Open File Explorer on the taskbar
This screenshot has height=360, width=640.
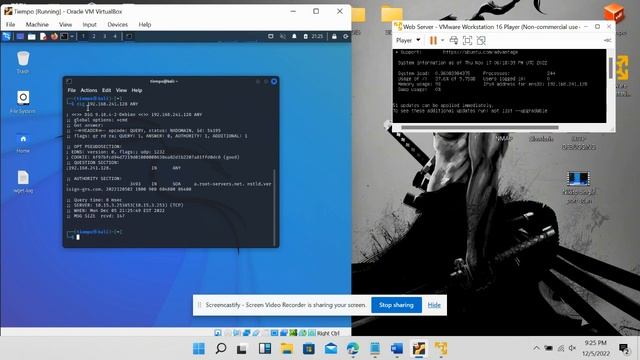[x=287, y=349]
